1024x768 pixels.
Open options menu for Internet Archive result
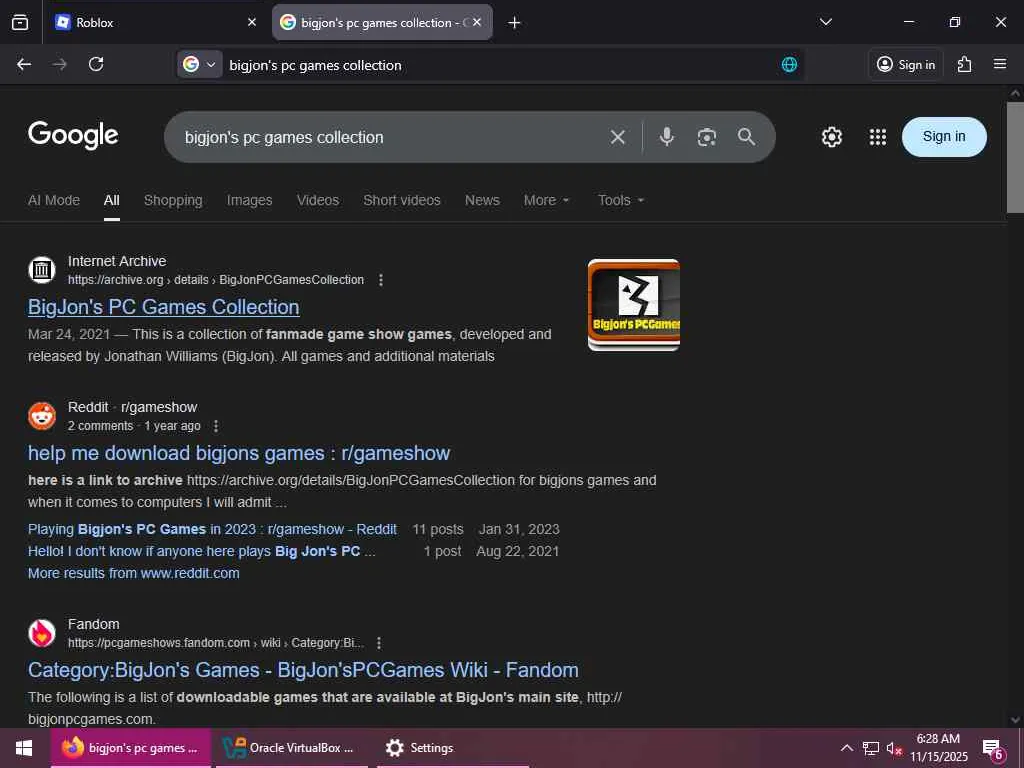point(381,280)
